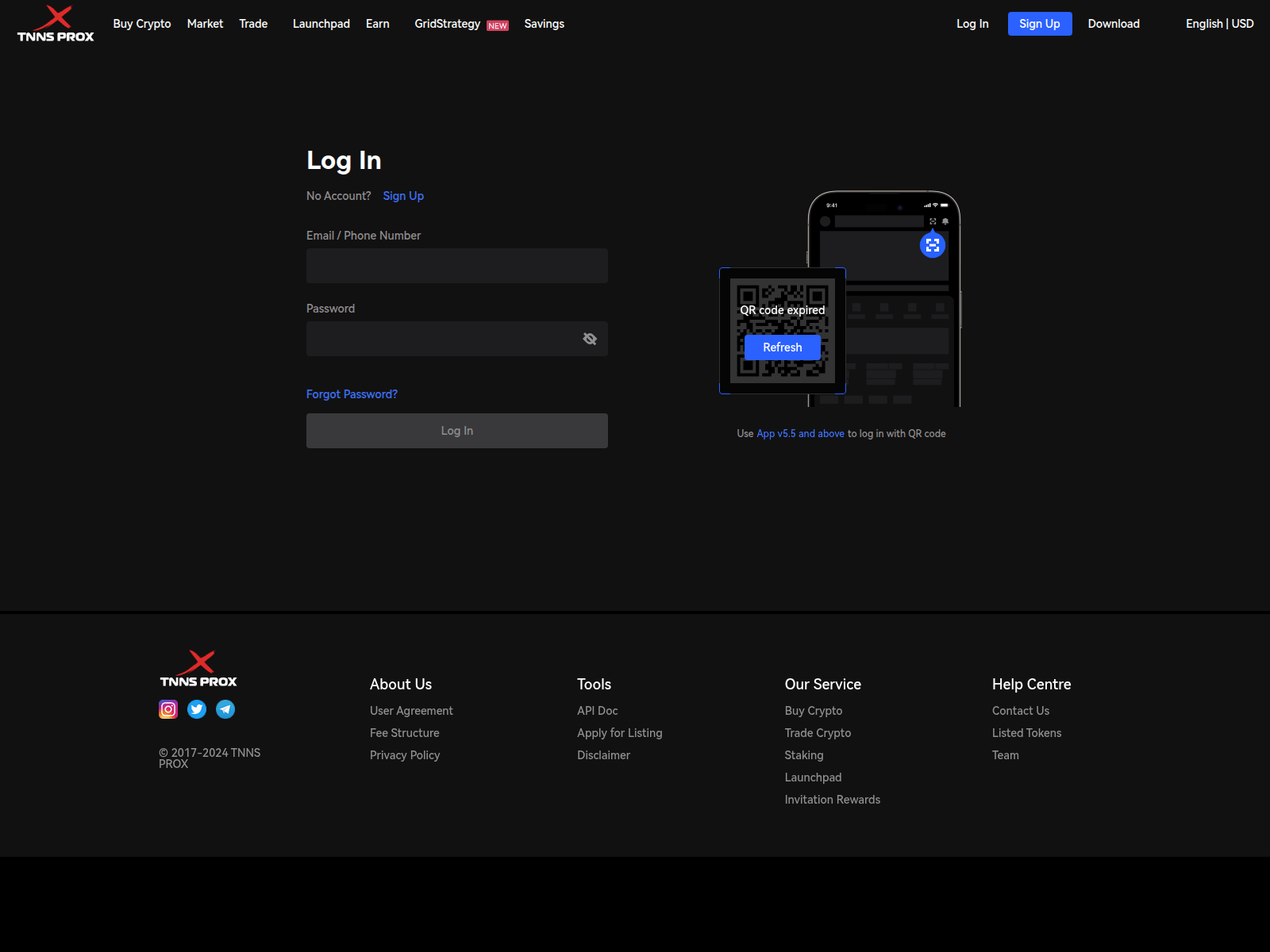
Task: Click Sign Up link next to No Account?
Action: [x=403, y=196]
